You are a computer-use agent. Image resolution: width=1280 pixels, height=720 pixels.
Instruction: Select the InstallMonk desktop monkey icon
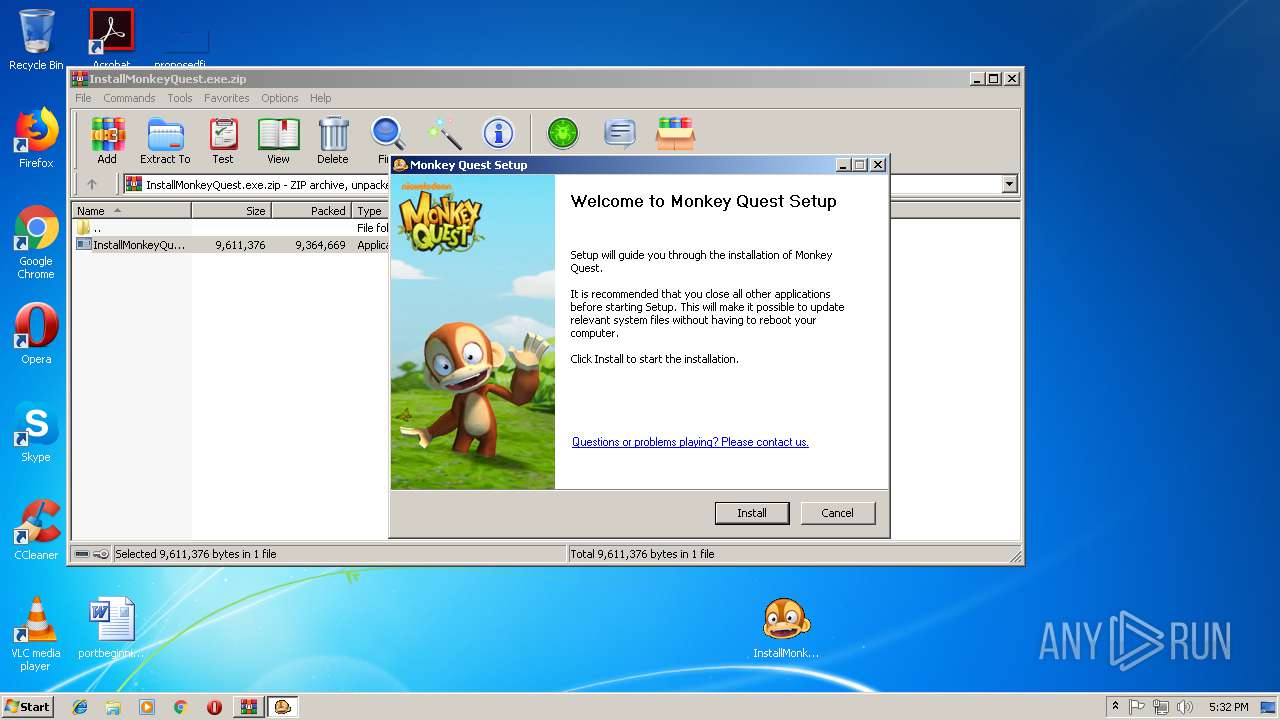pyautogui.click(x=786, y=628)
